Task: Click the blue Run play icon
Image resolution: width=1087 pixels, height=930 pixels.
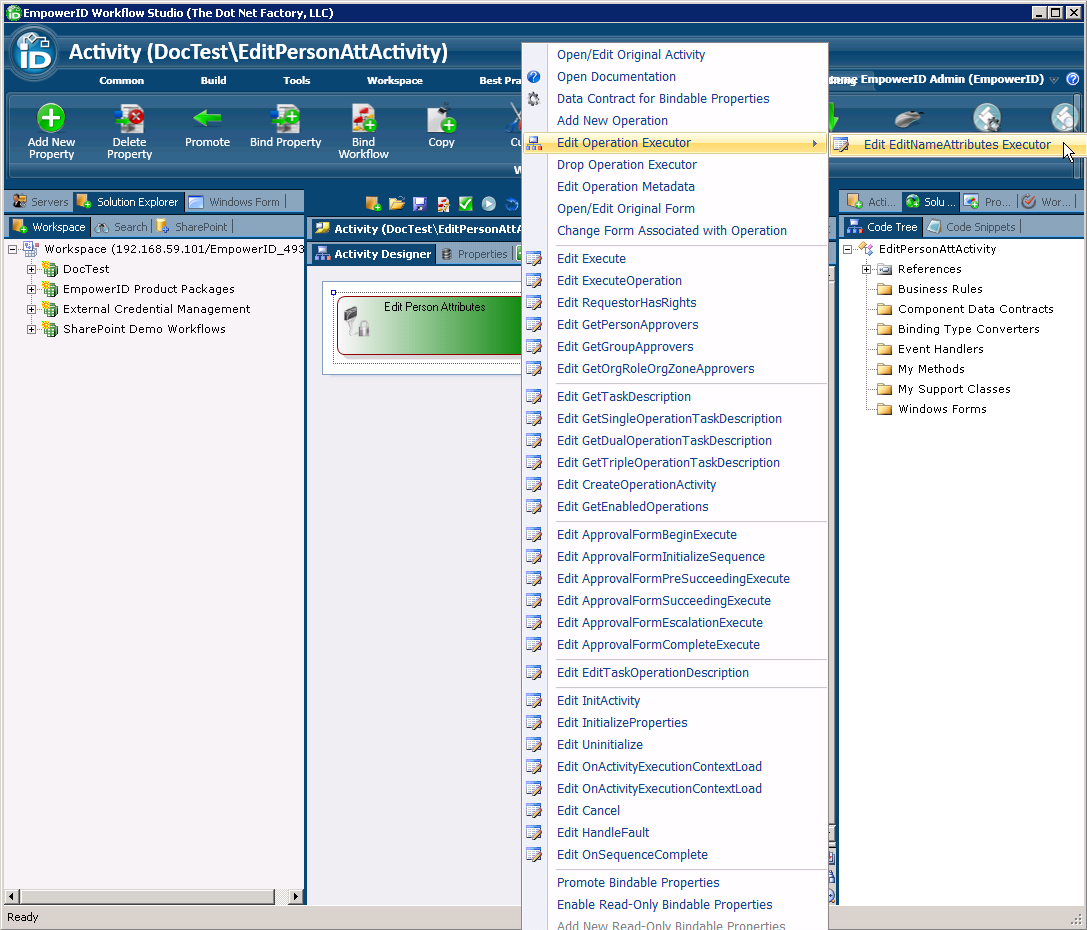Action: [x=487, y=203]
